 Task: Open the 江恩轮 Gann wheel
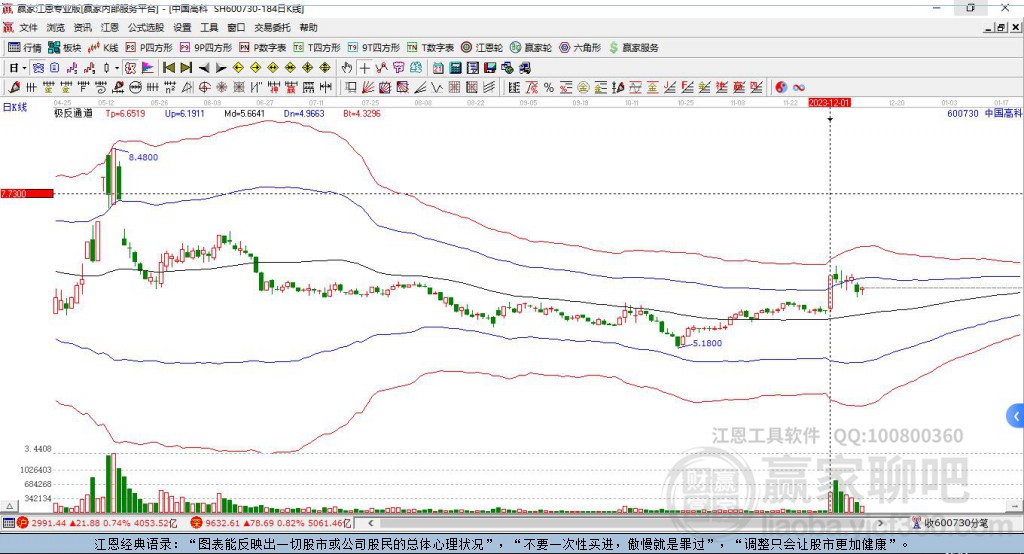[482, 48]
